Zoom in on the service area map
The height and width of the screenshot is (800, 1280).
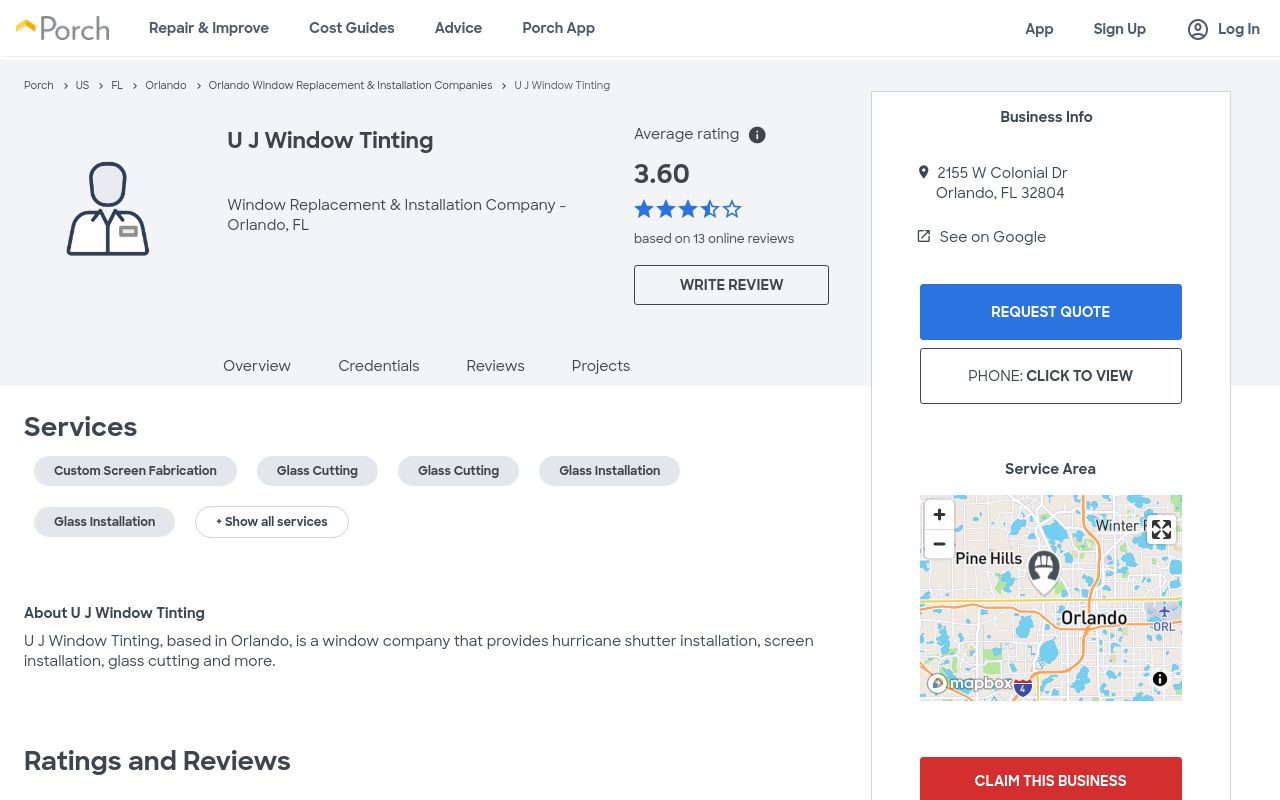939,514
